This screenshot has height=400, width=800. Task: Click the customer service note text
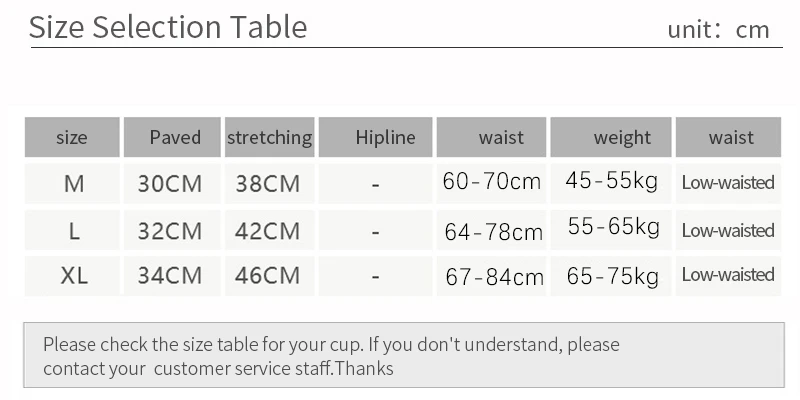(x=331, y=356)
